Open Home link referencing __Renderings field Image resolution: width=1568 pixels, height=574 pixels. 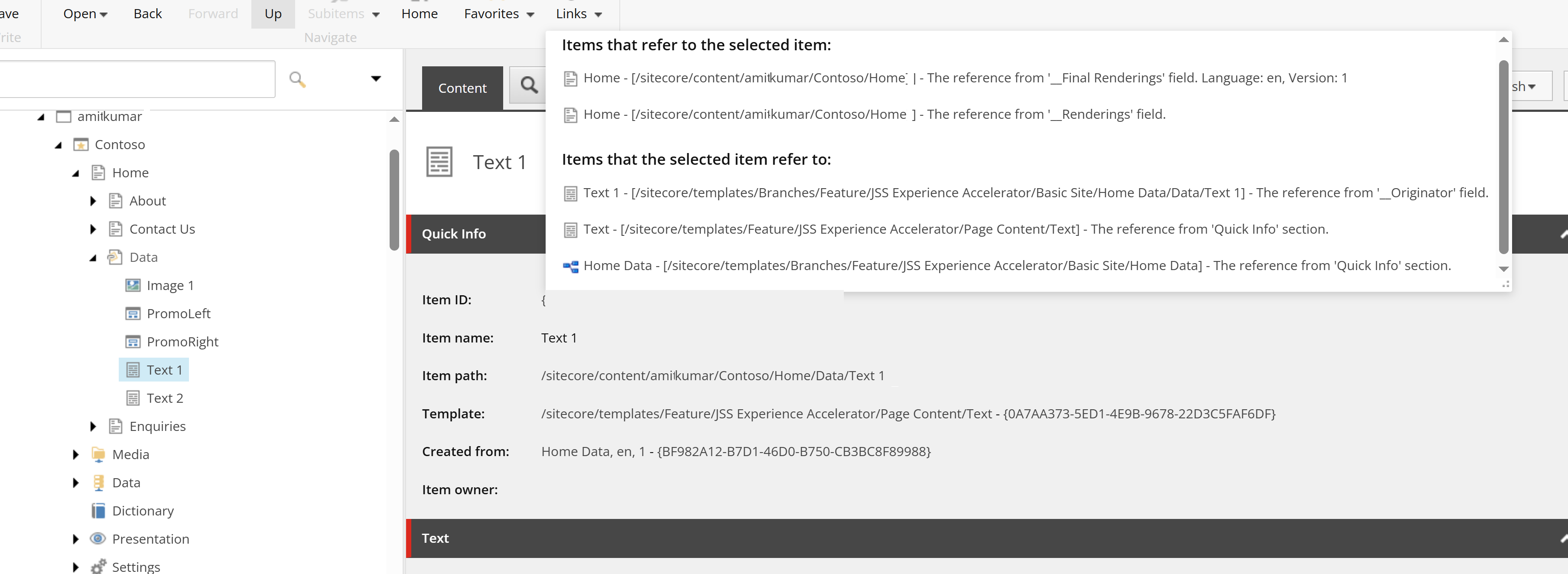click(874, 114)
